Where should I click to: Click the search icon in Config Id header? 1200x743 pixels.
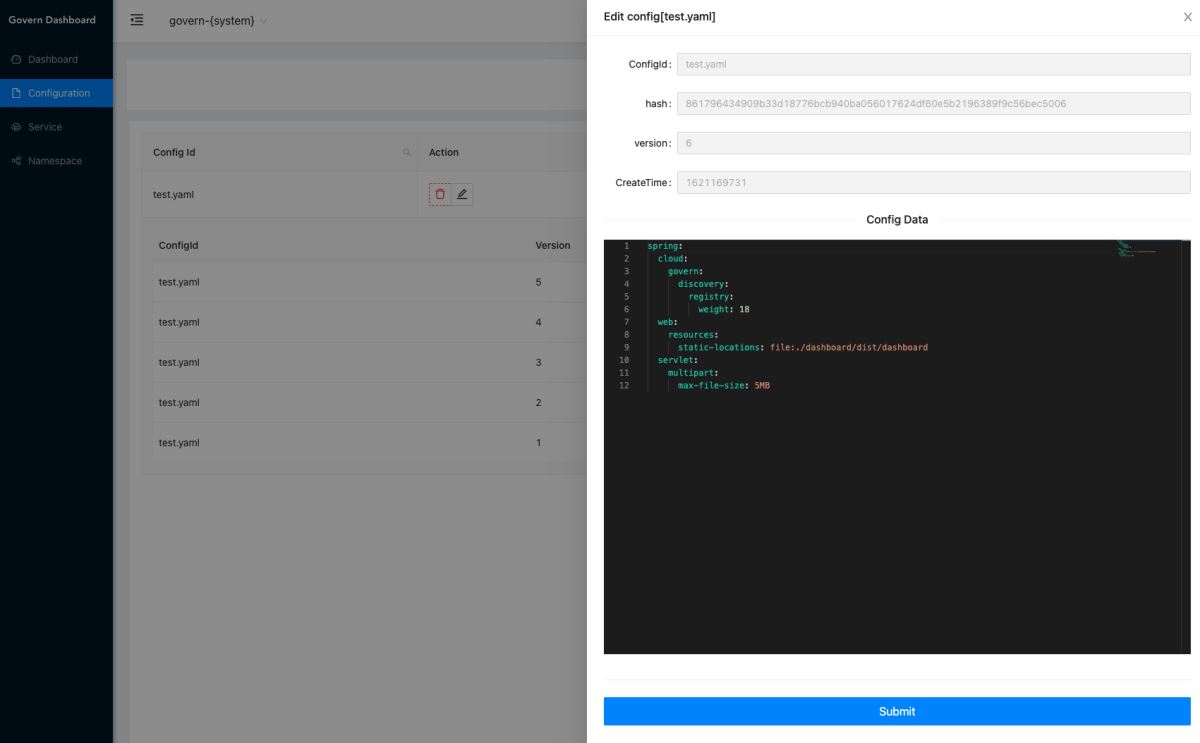click(407, 153)
